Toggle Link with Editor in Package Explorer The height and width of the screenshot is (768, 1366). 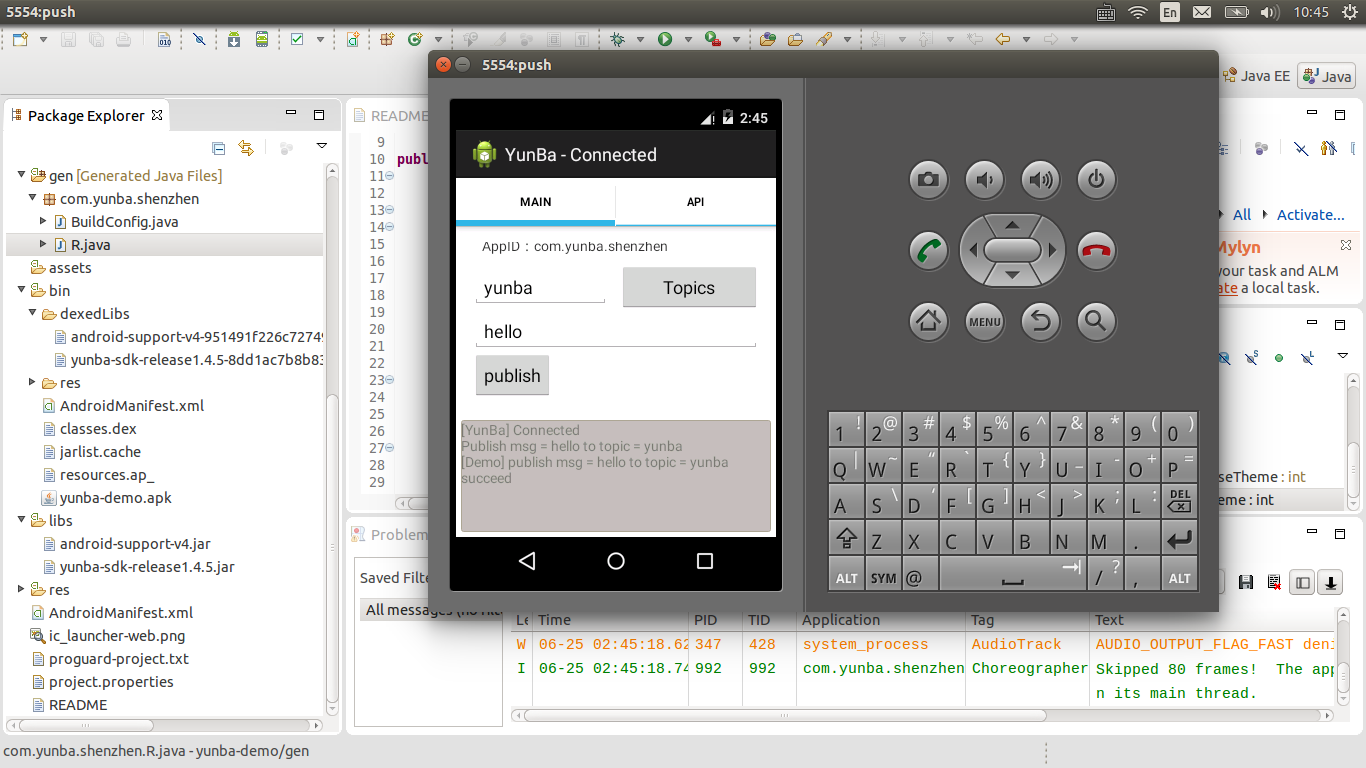click(x=246, y=148)
